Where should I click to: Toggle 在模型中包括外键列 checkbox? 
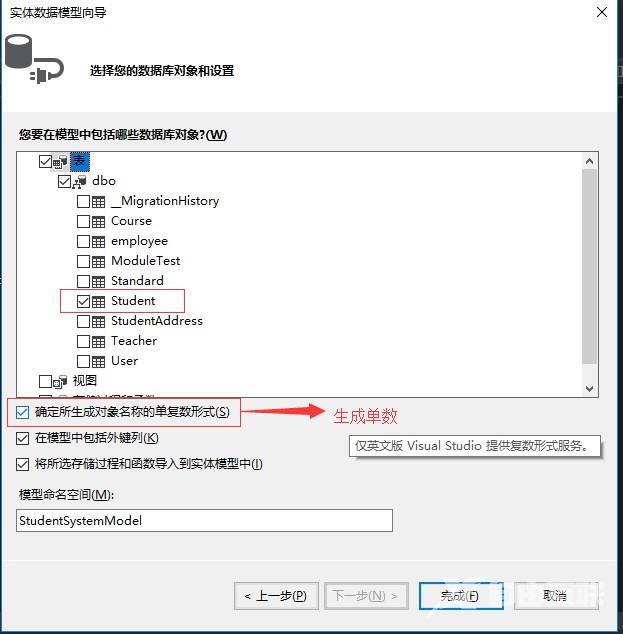[23, 438]
